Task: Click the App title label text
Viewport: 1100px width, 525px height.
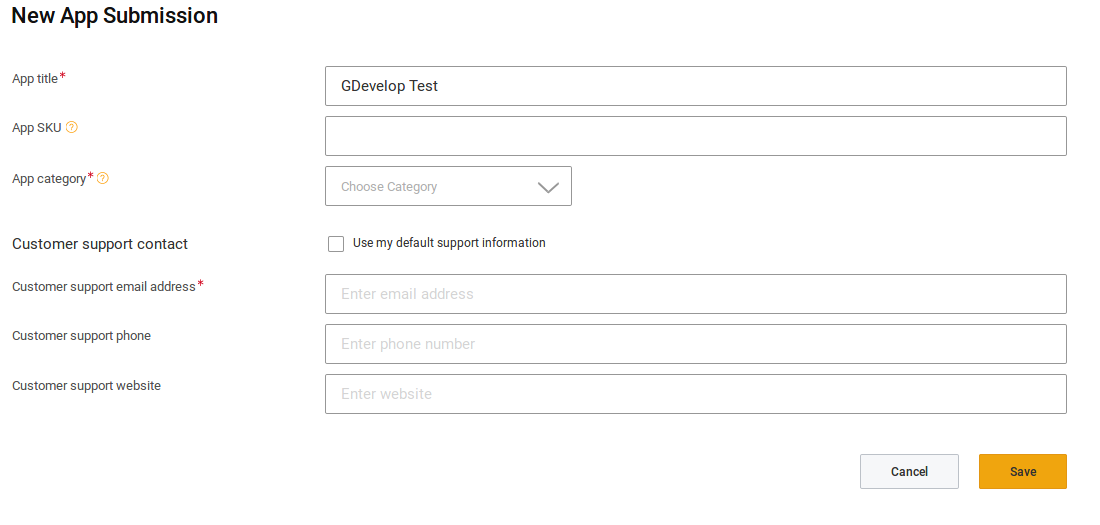Action: [x=35, y=79]
